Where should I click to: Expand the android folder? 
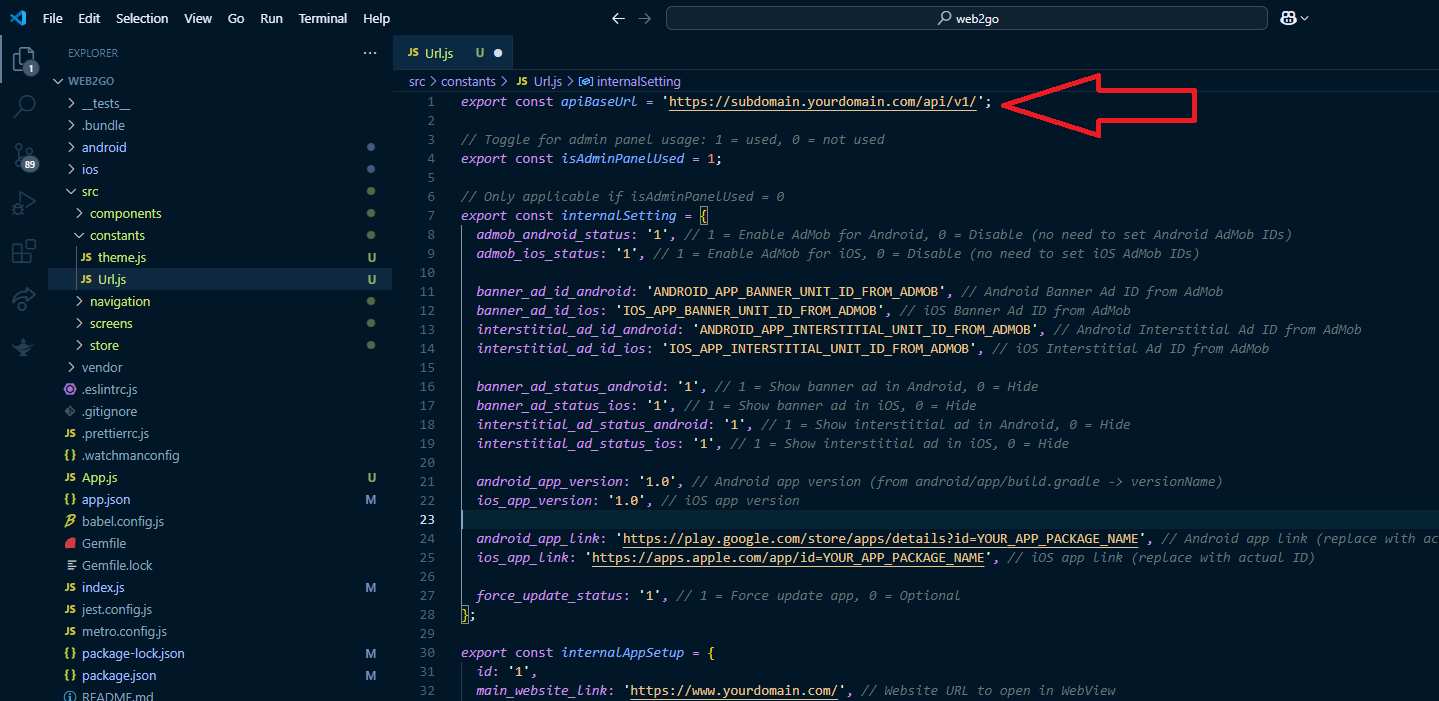[x=104, y=147]
